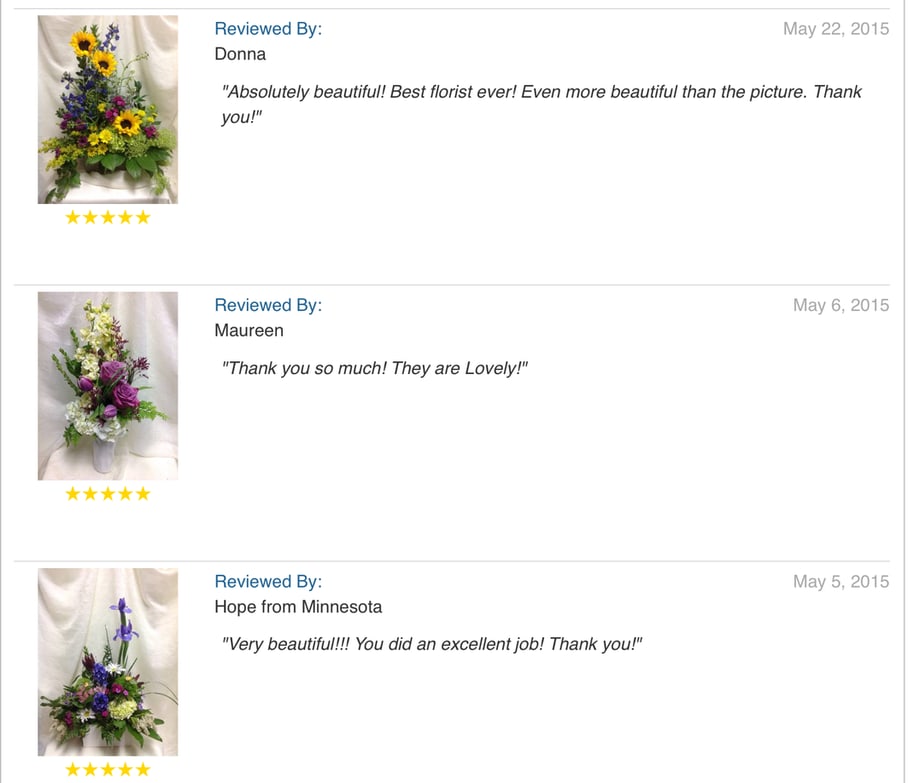Image resolution: width=913 pixels, height=783 pixels.
Task: Click the "Reviewed By:" label above Maureen
Action: pyautogui.click(x=268, y=305)
